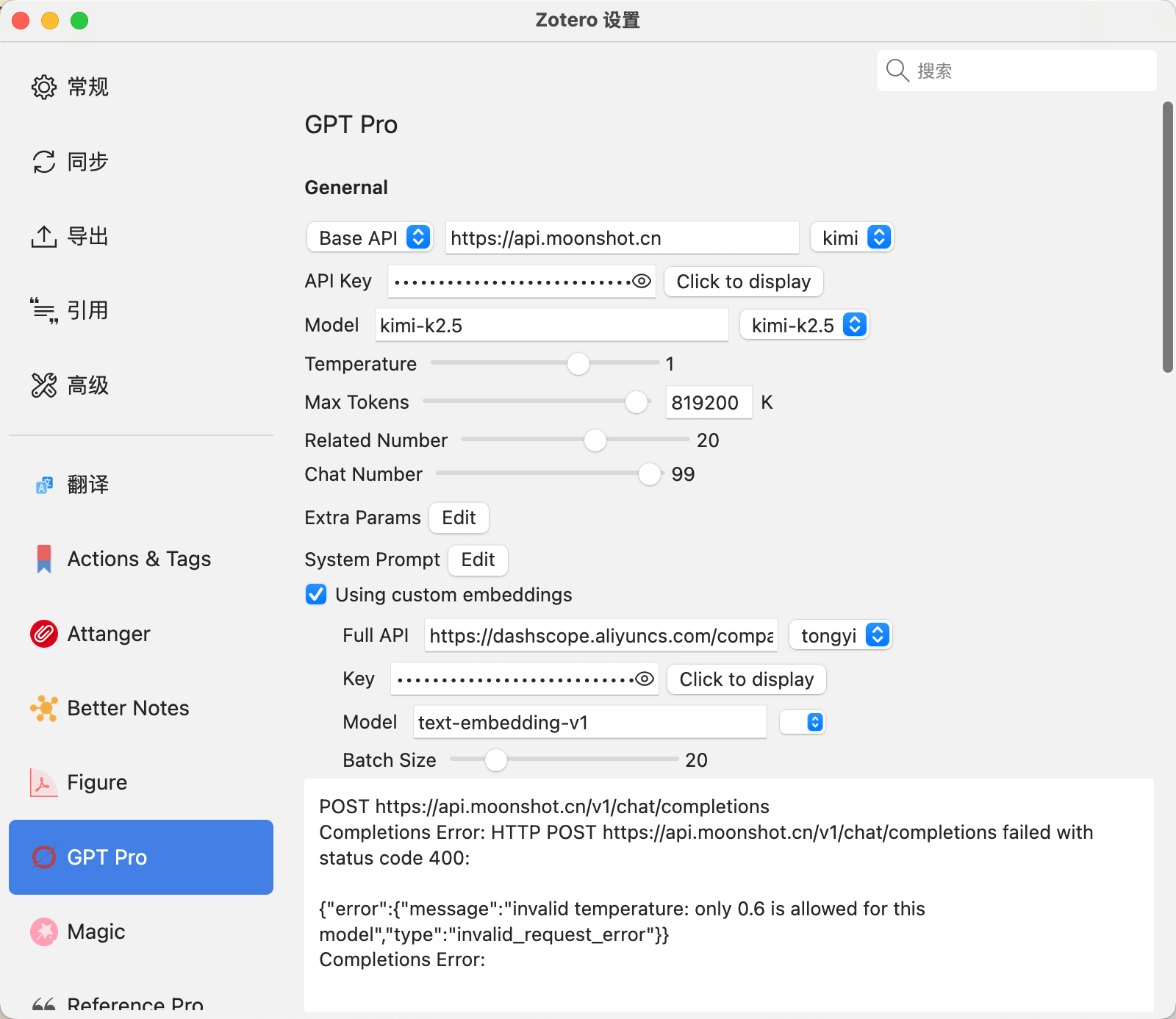Focus the embeddings Key password field

[525, 679]
